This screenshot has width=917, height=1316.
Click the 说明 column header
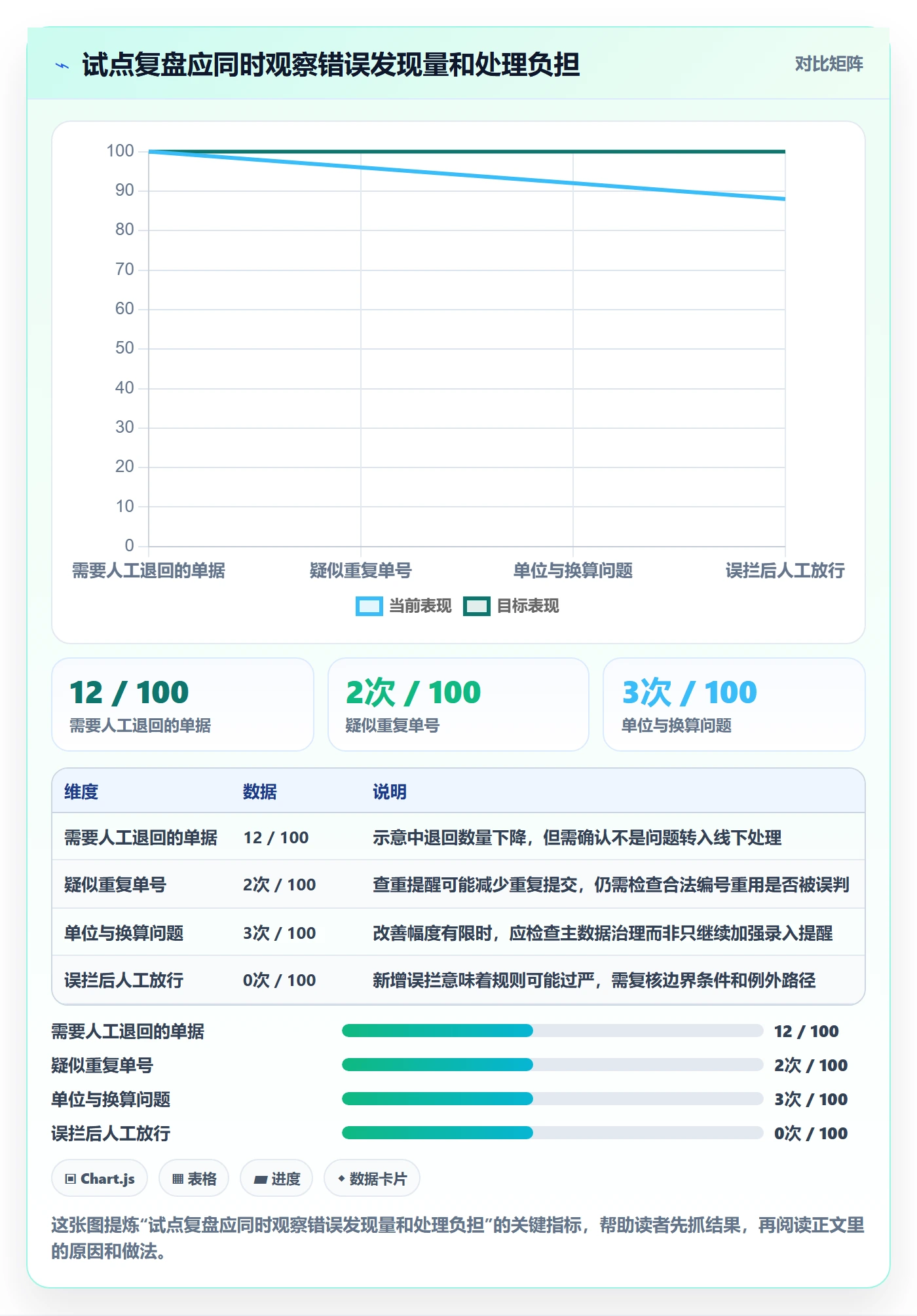click(x=390, y=792)
